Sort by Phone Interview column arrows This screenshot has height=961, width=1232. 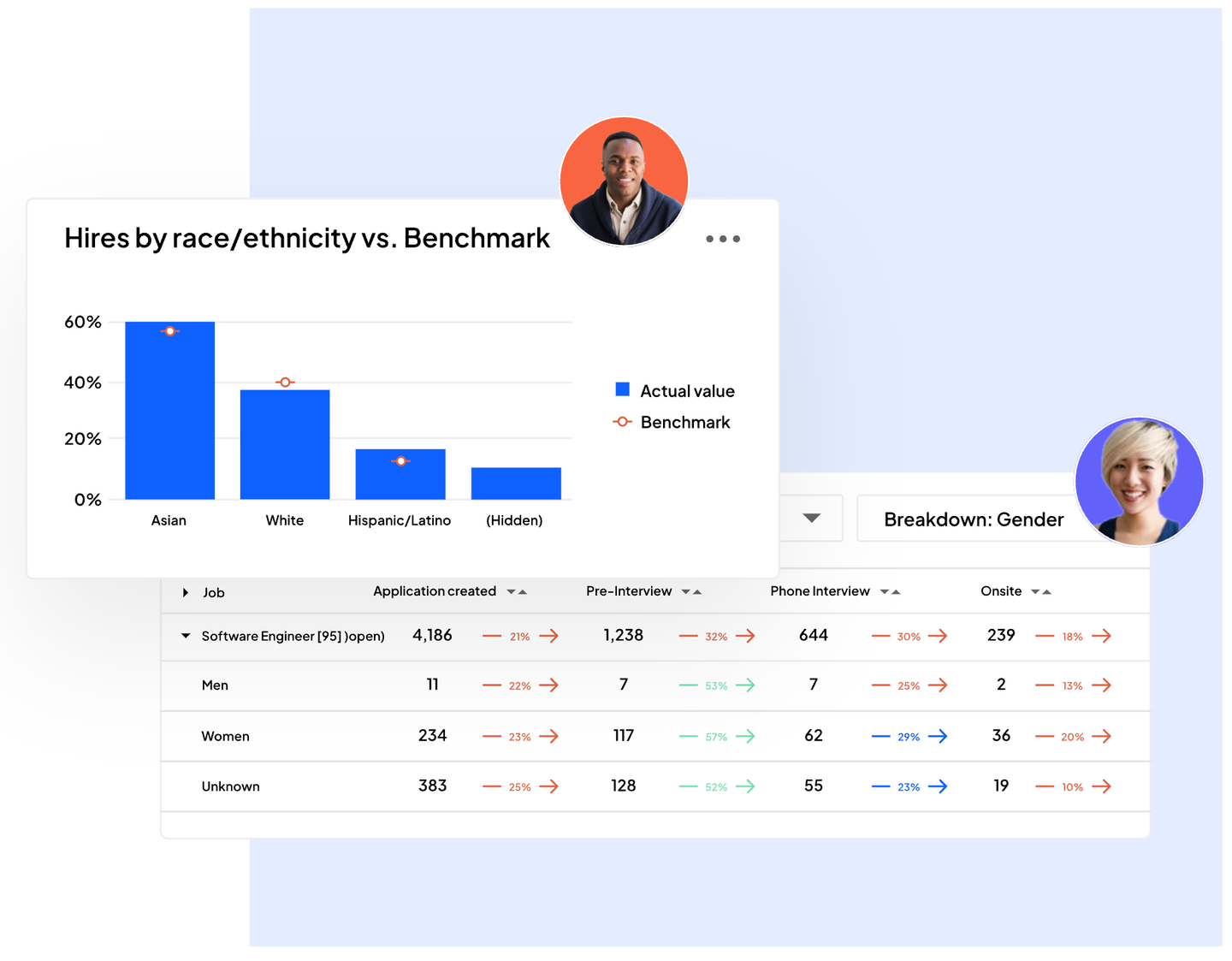tap(890, 592)
